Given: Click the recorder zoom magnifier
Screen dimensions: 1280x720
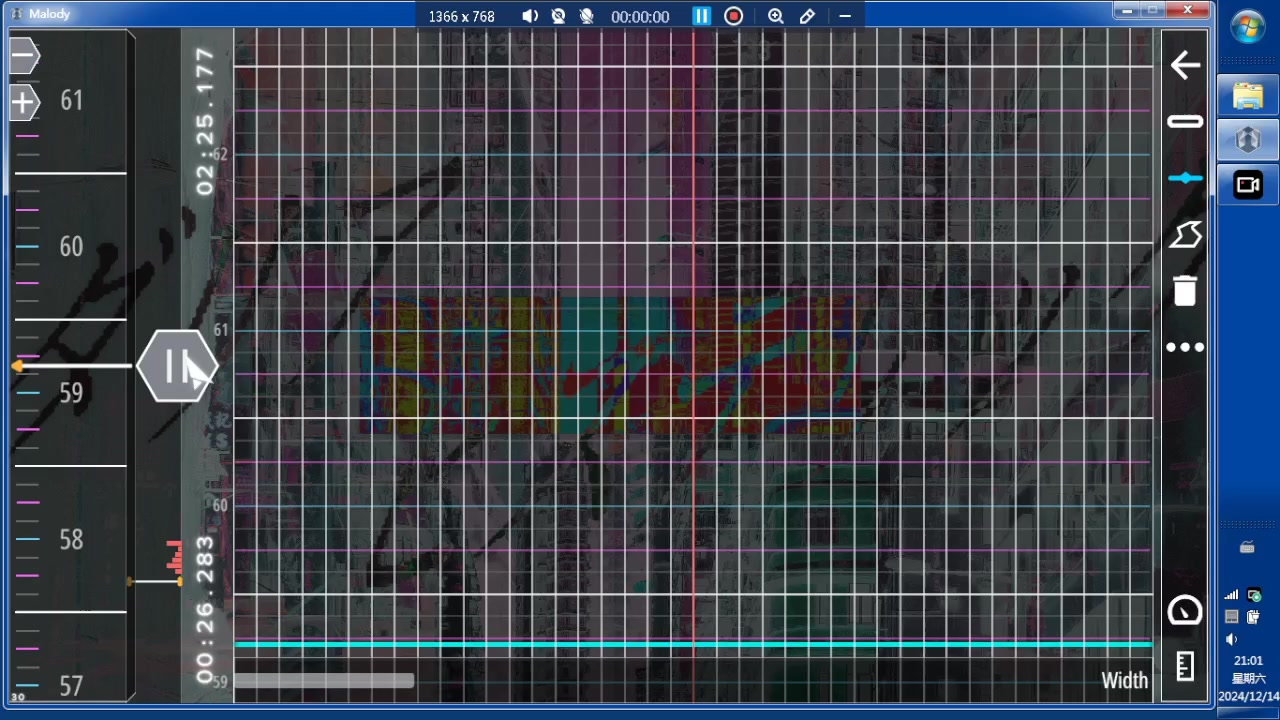Looking at the screenshot, I should coord(775,16).
